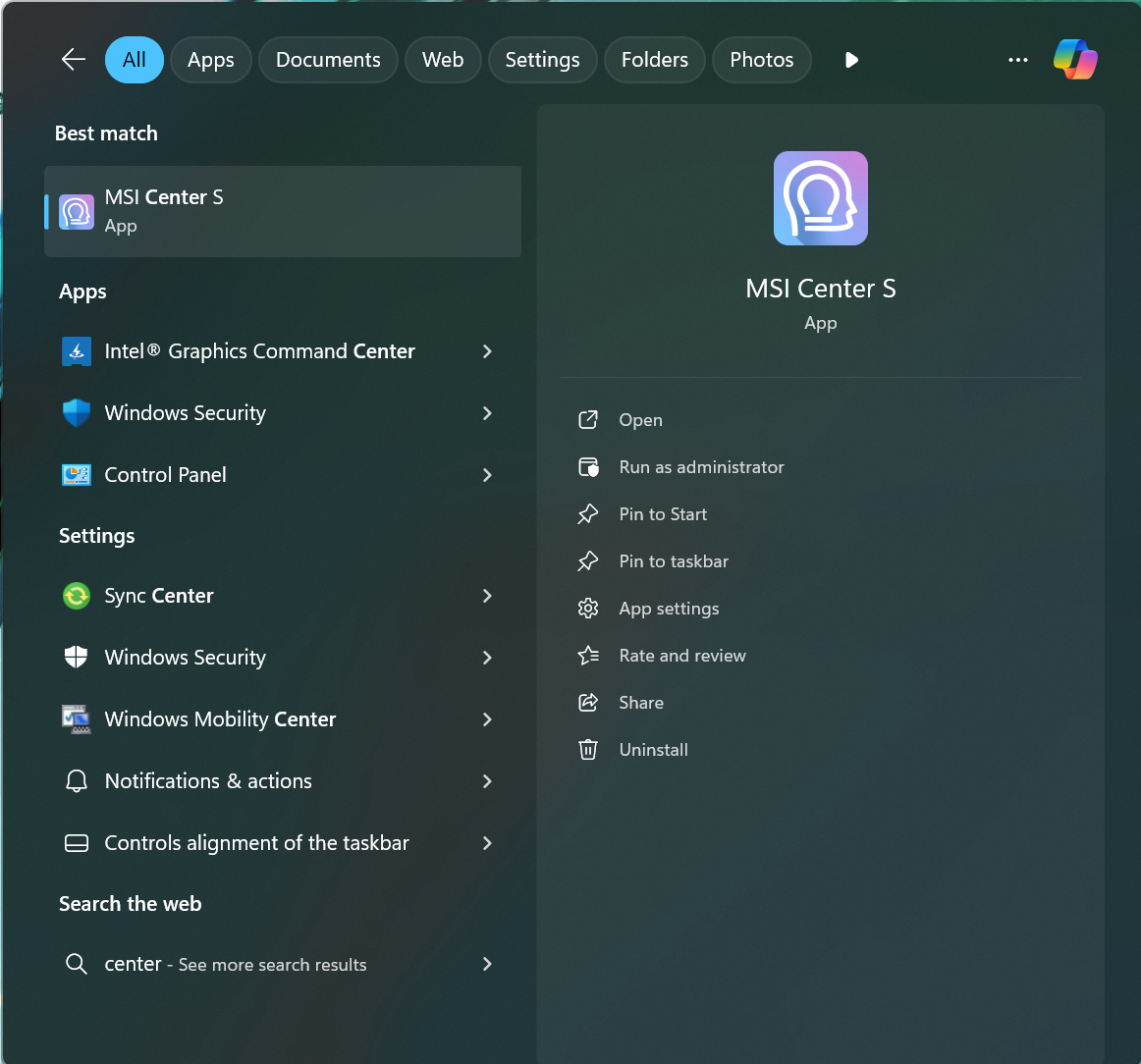Screen dimensions: 1141x1064
Task: Select the MSI Center S best match
Action: tap(283, 211)
